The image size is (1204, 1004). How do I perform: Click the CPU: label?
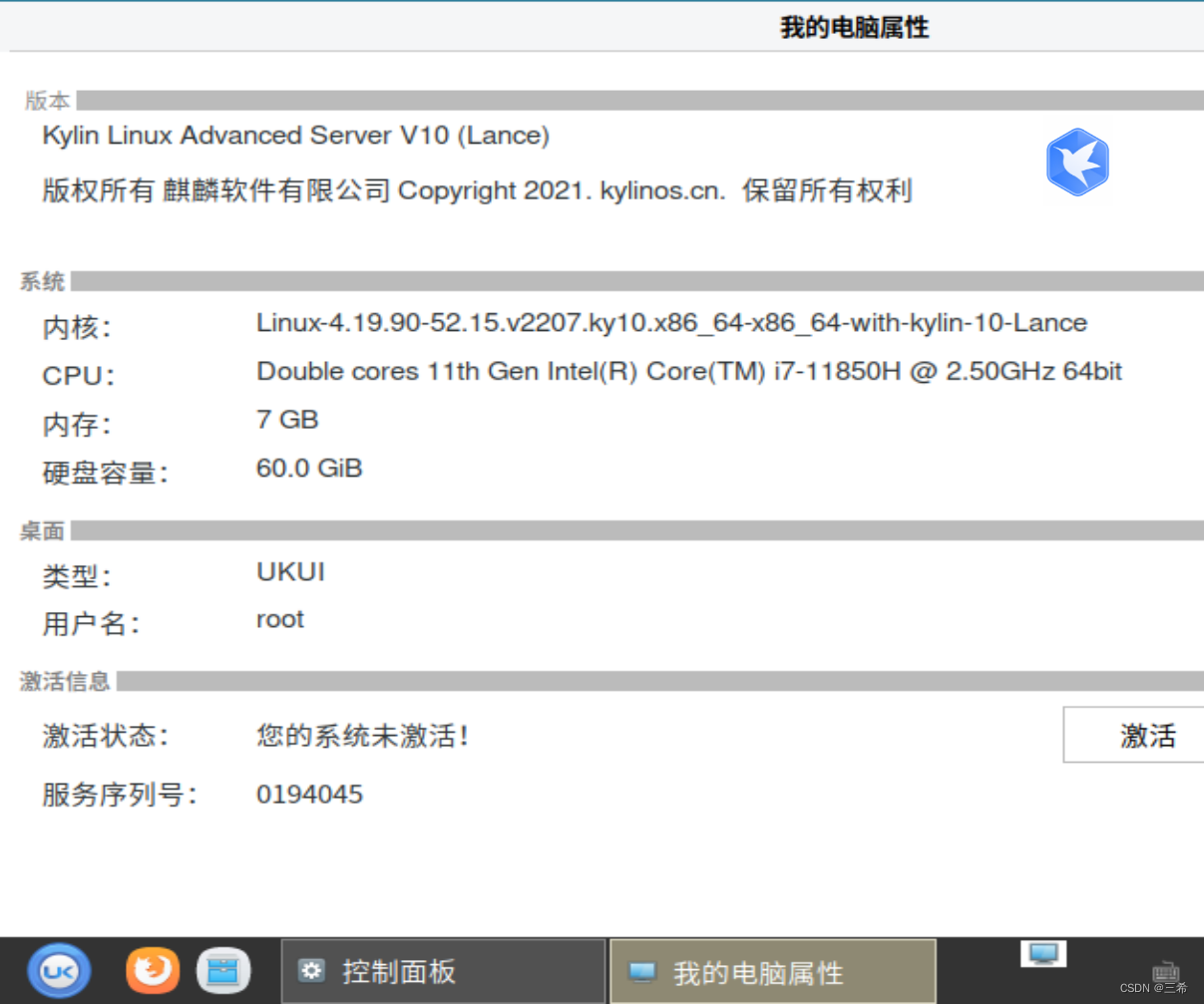(x=79, y=376)
